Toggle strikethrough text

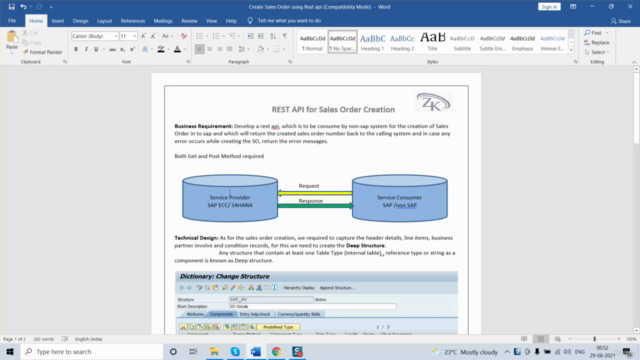[112, 49]
